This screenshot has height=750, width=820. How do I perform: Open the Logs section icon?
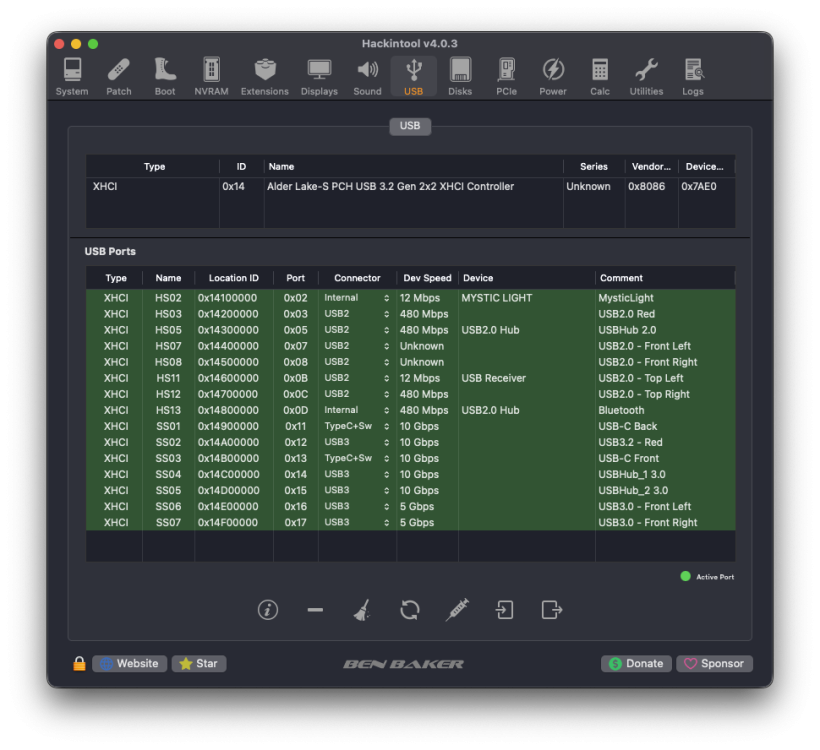[x=693, y=76]
